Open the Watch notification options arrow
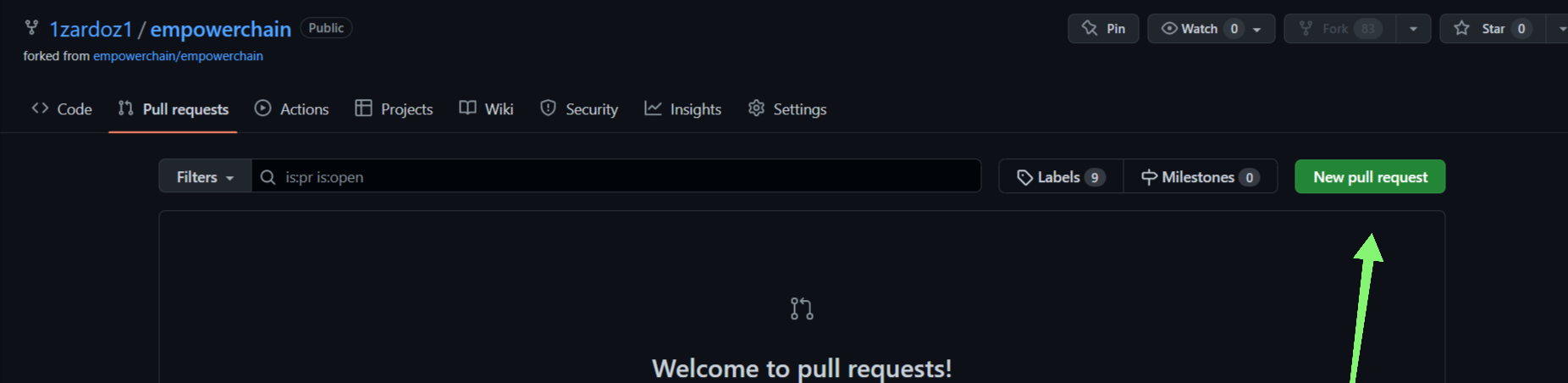The width and height of the screenshot is (1568, 383). click(1257, 29)
